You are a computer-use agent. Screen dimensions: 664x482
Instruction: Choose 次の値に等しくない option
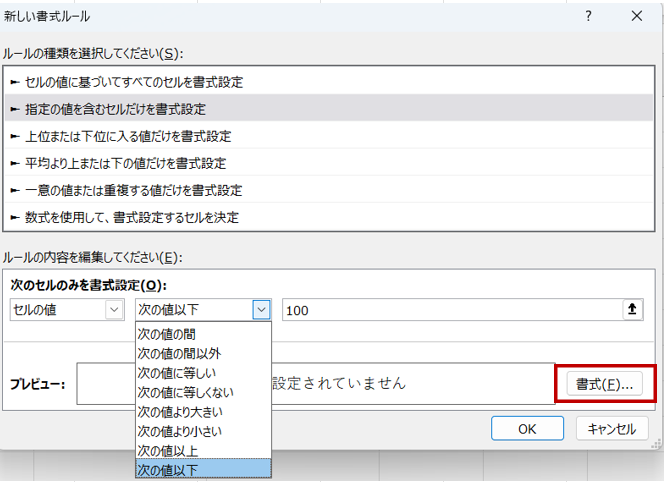178,391
